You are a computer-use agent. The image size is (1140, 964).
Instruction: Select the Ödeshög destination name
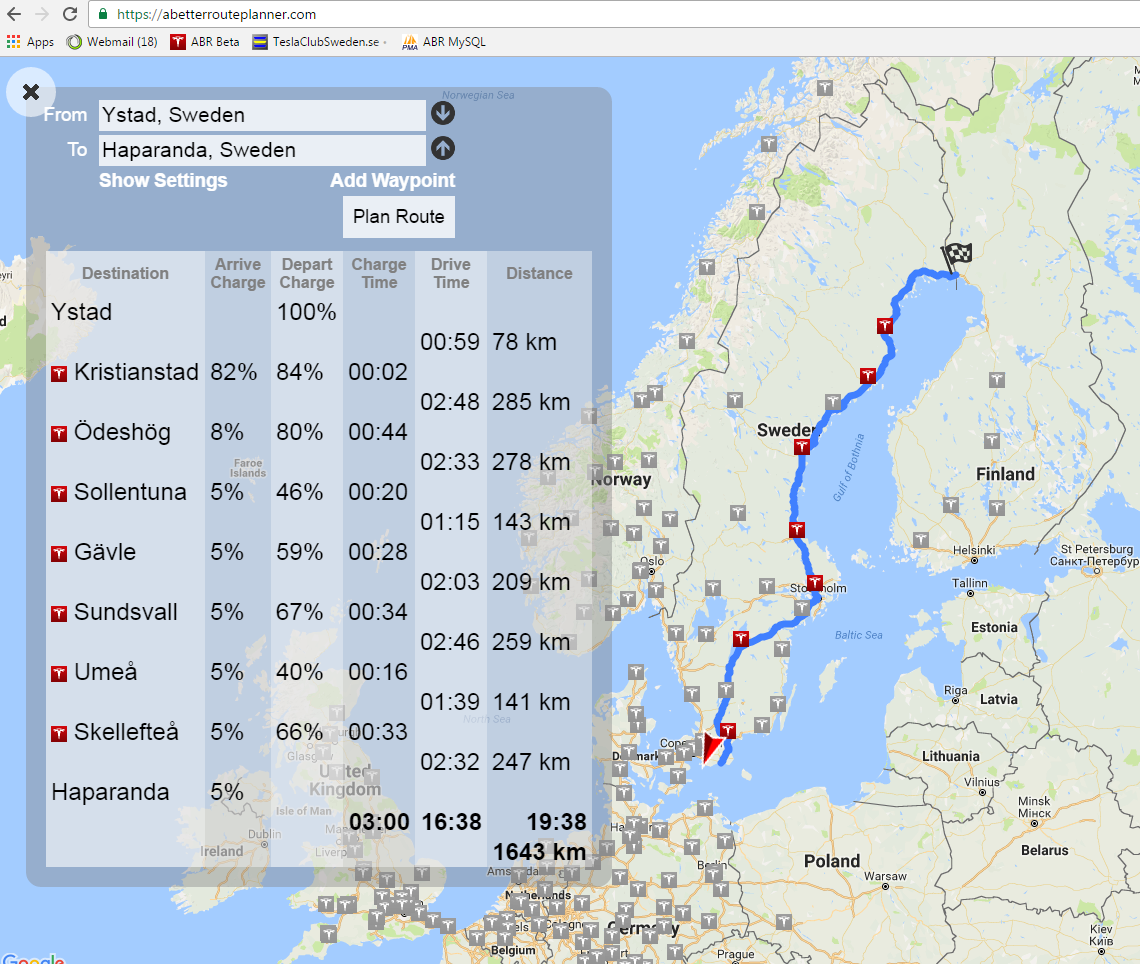(122, 432)
